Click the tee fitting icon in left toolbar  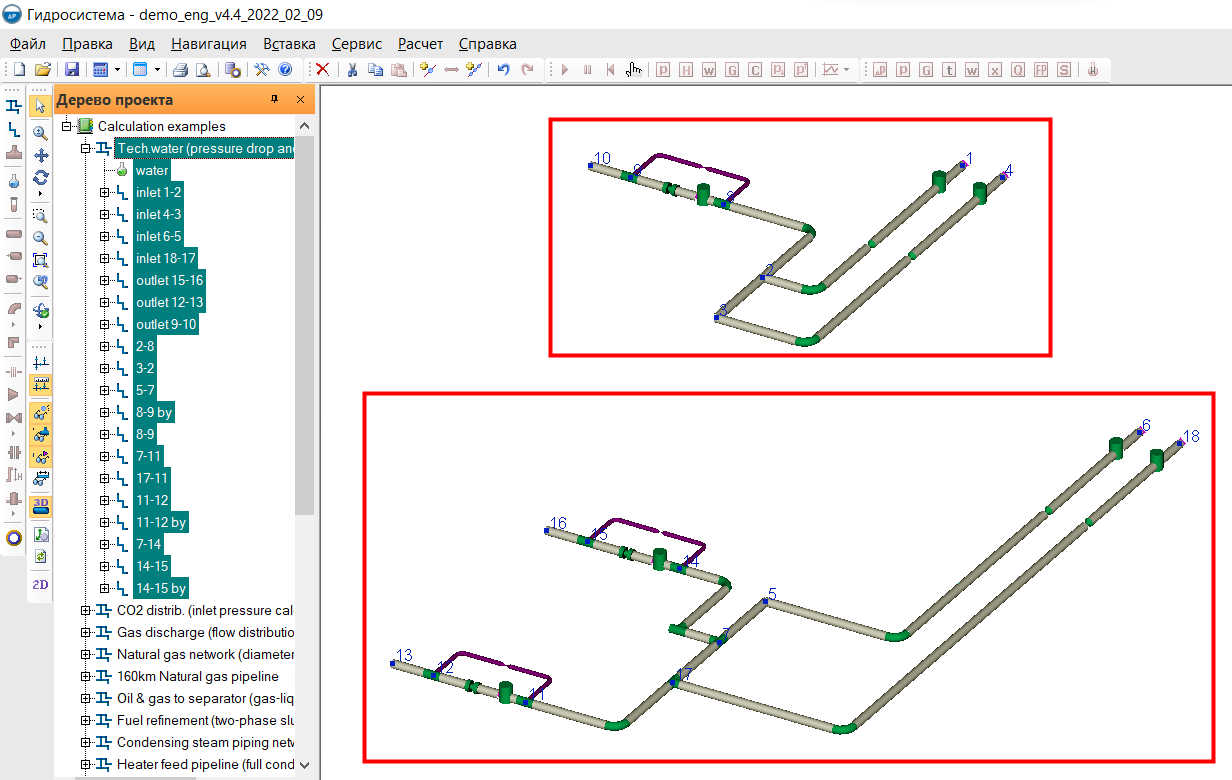pyautogui.click(x=14, y=153)
